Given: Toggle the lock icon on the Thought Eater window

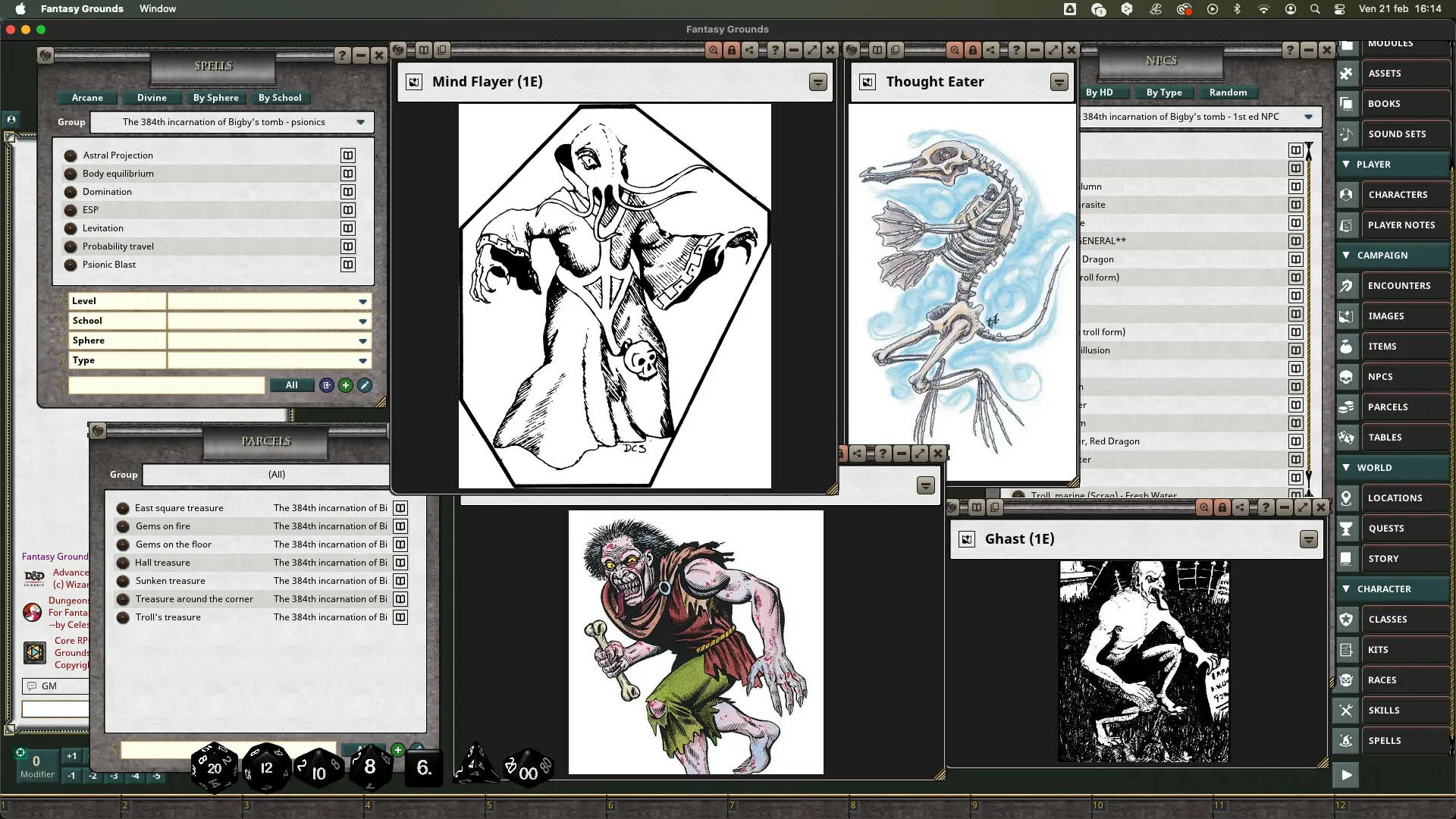Looking at the screenshot, I should [974, 49].
